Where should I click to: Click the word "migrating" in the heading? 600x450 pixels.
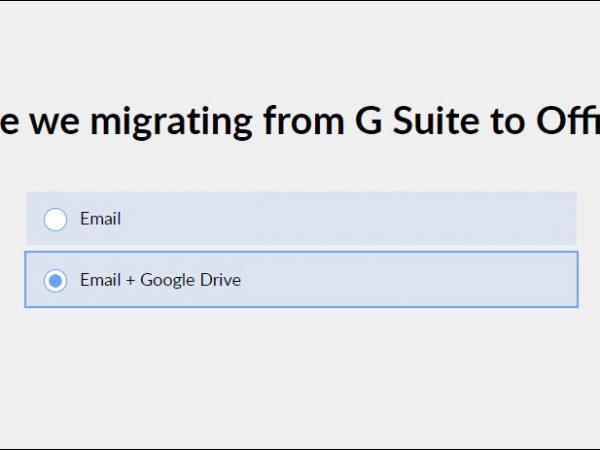click(171, 122)
